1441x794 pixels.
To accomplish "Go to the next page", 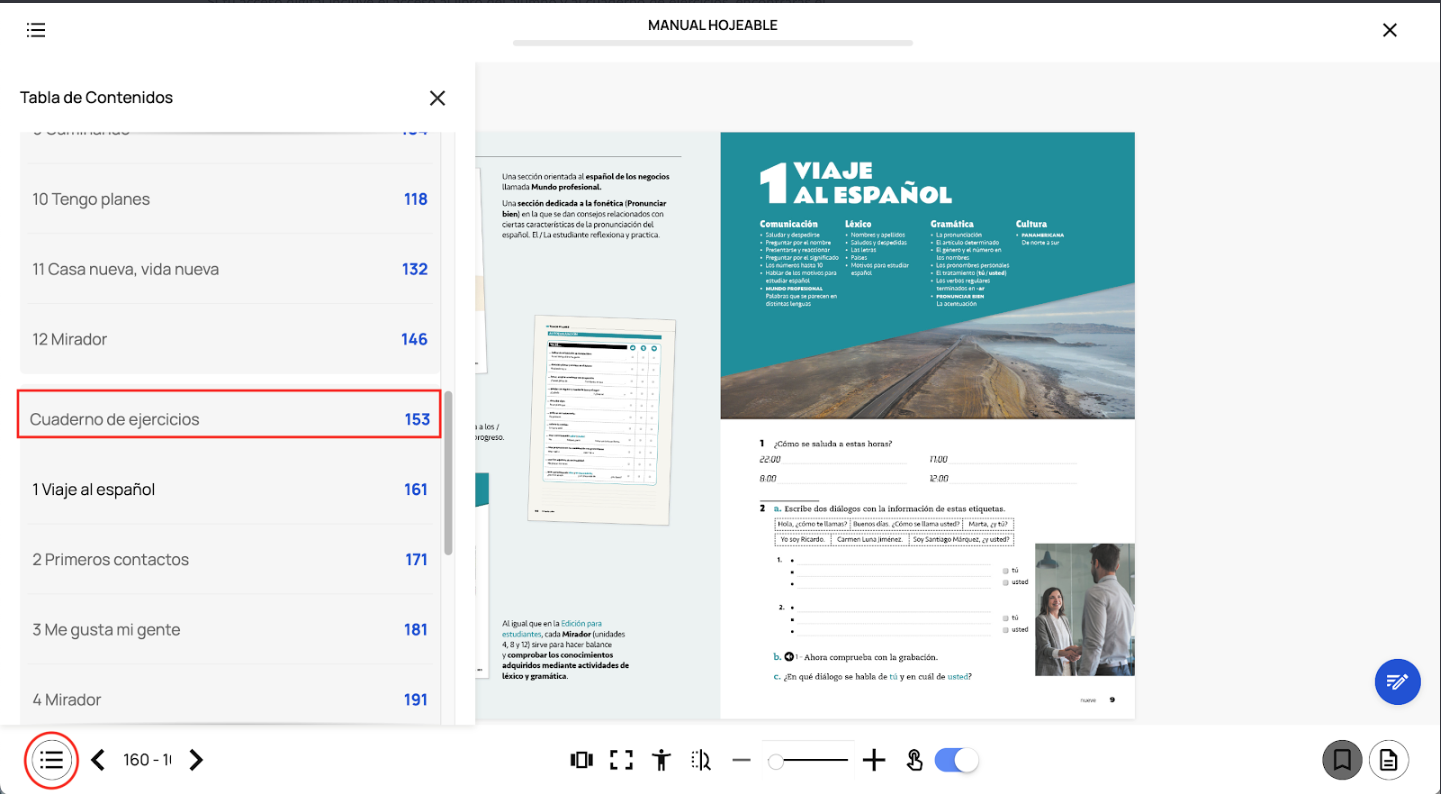I will click(x=196, y=760).
